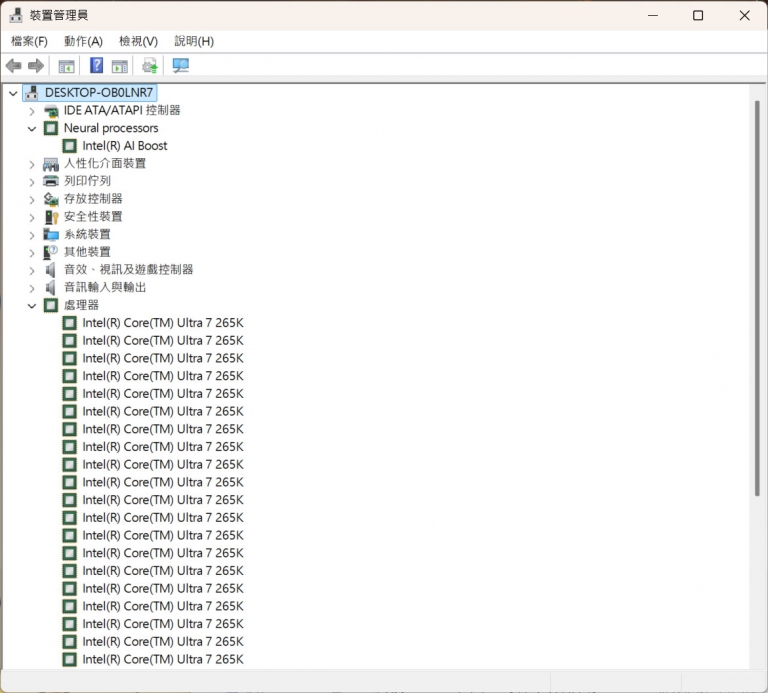This screenshot has height=693, width=768.
Task: Expand the 人性化介面裝置 node
Action: tap(32, 165)
